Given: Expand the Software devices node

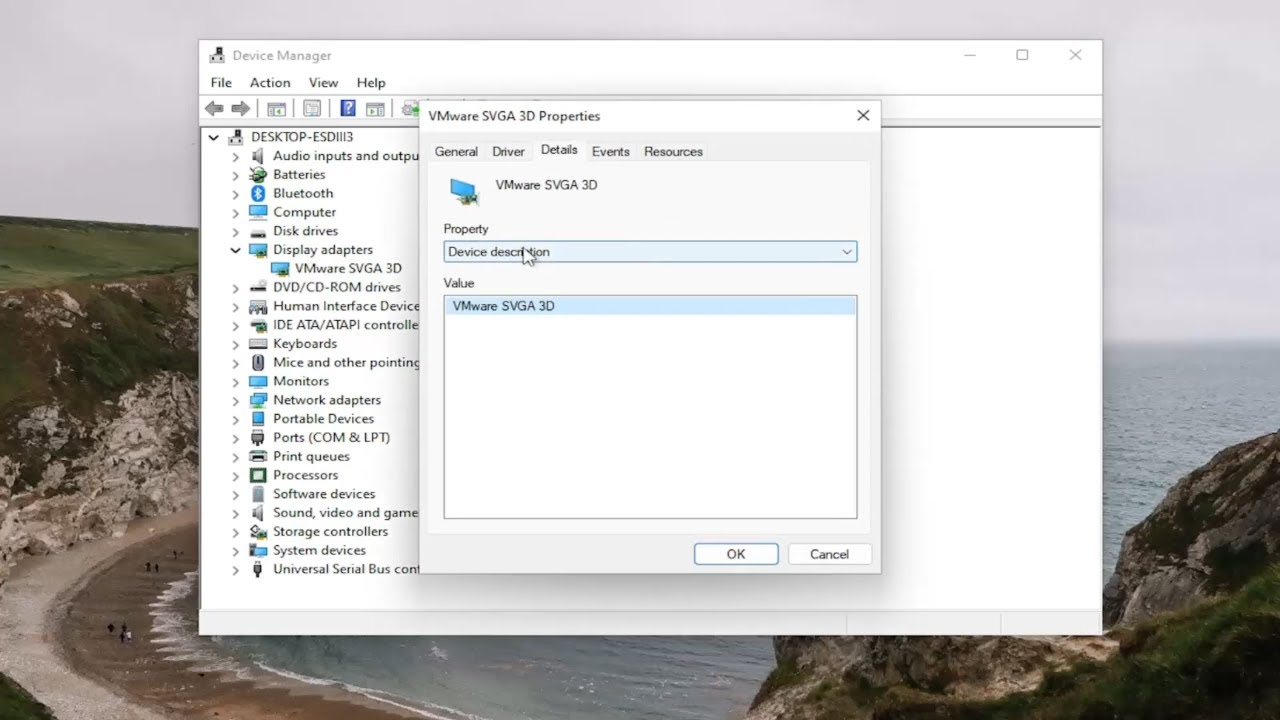Looking at the screenshot, I should [x=235, y=494].
